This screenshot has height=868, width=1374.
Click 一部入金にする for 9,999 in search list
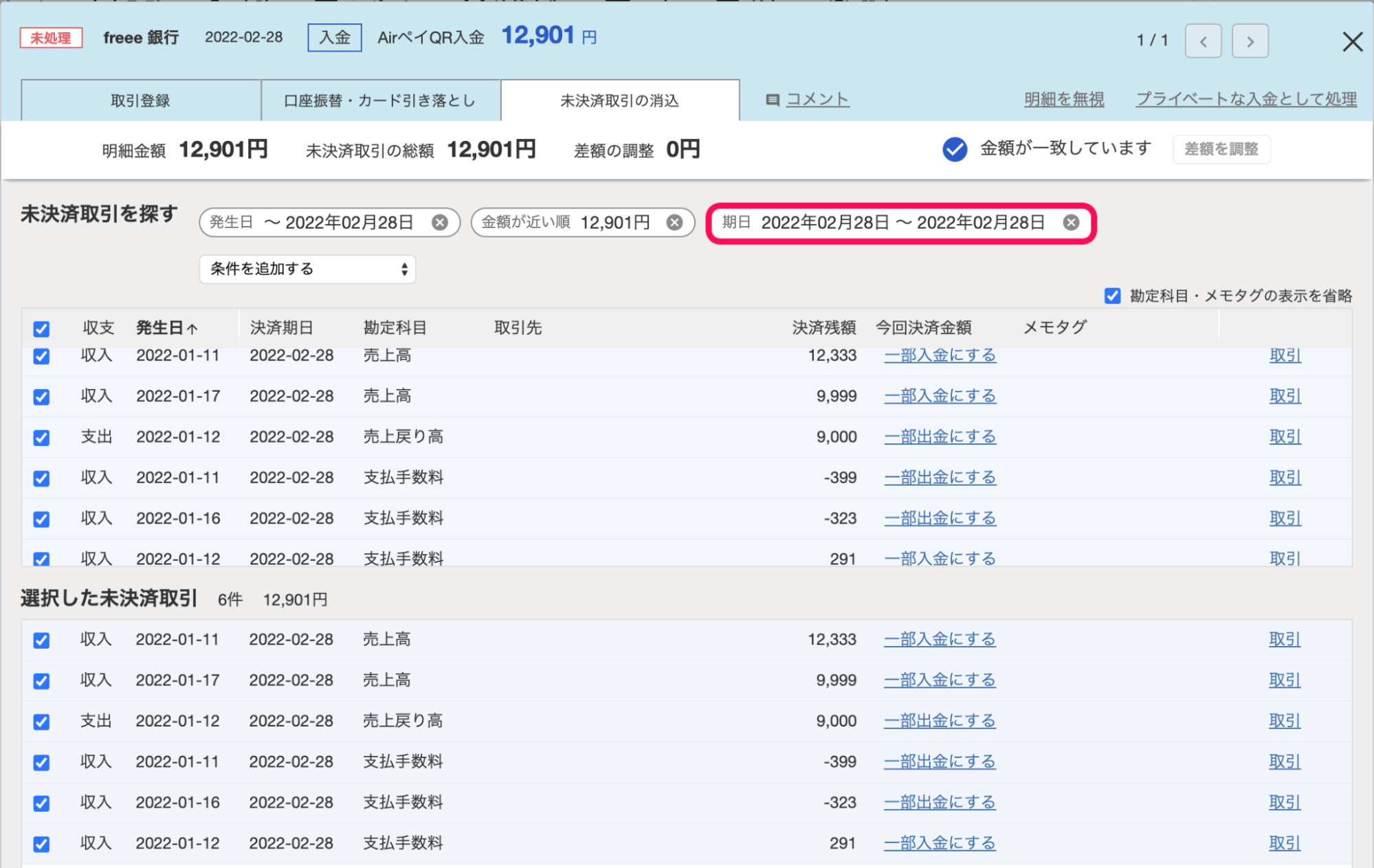coord(940,396)
